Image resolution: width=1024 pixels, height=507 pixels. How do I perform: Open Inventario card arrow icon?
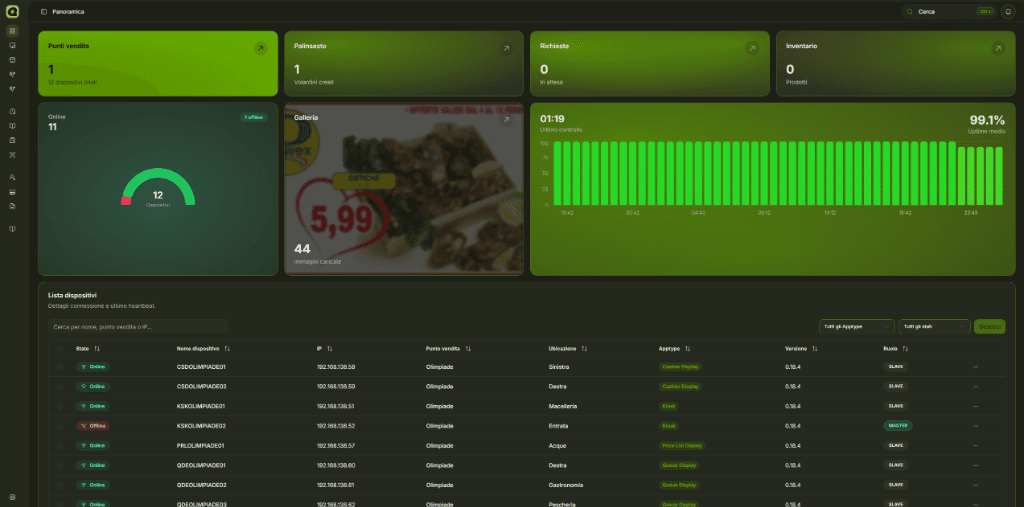coord(998,48)
